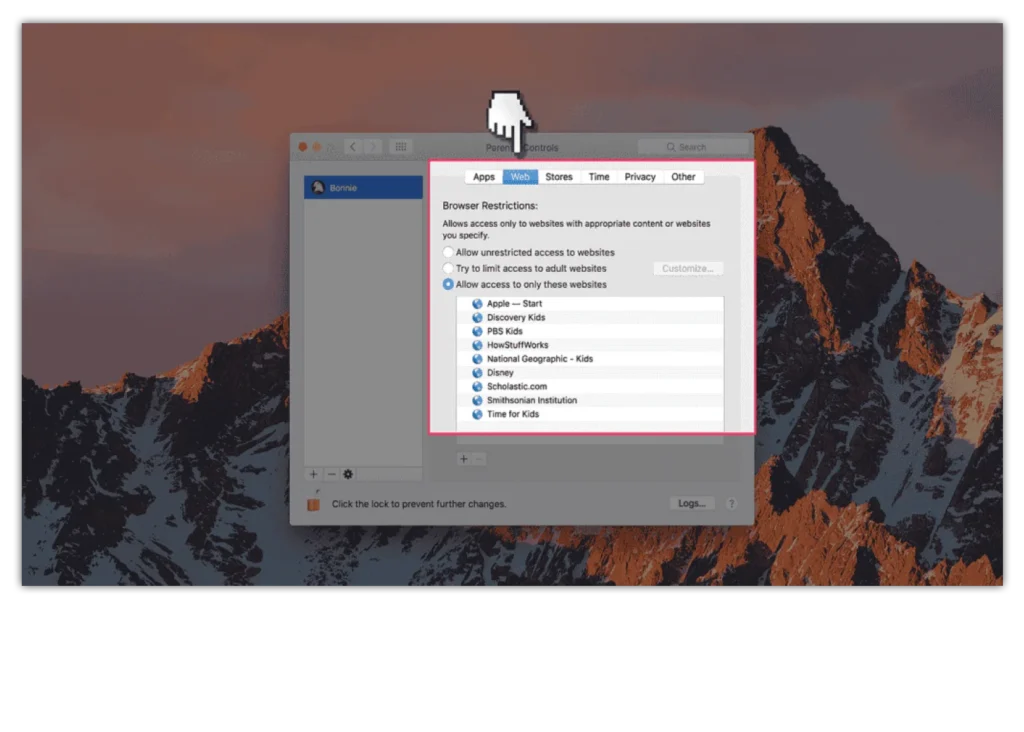Open the gear actions menu under user list
This screenshot has height=732, width=1024.
(x=348, y=474)
